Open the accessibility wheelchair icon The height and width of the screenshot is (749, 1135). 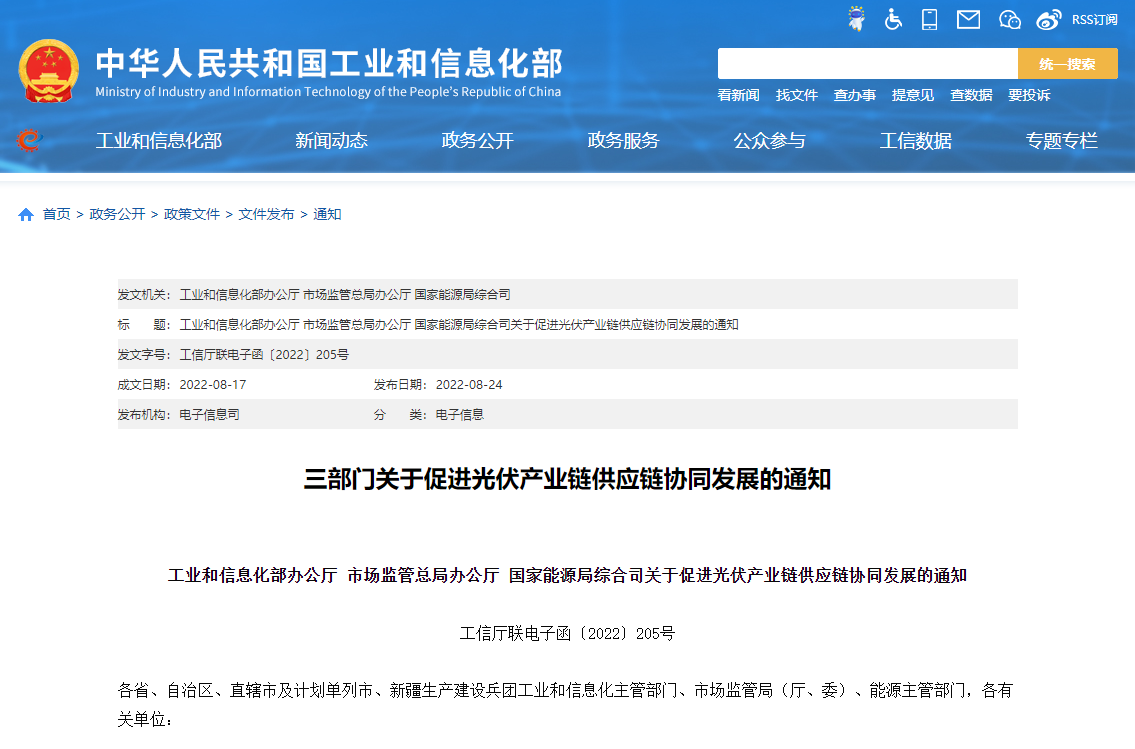893,18
